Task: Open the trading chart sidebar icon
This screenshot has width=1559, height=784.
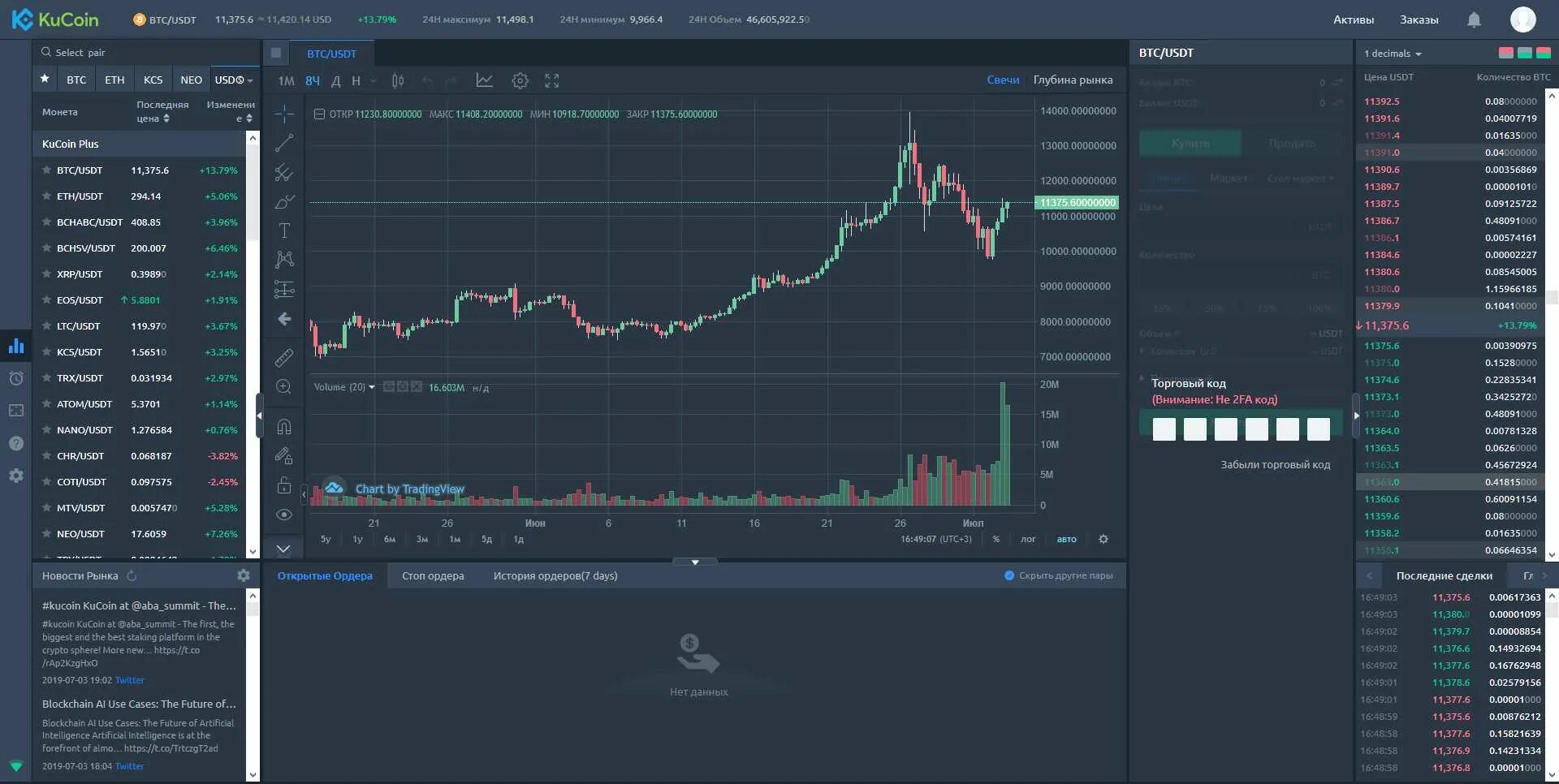Action: point(16,346)
